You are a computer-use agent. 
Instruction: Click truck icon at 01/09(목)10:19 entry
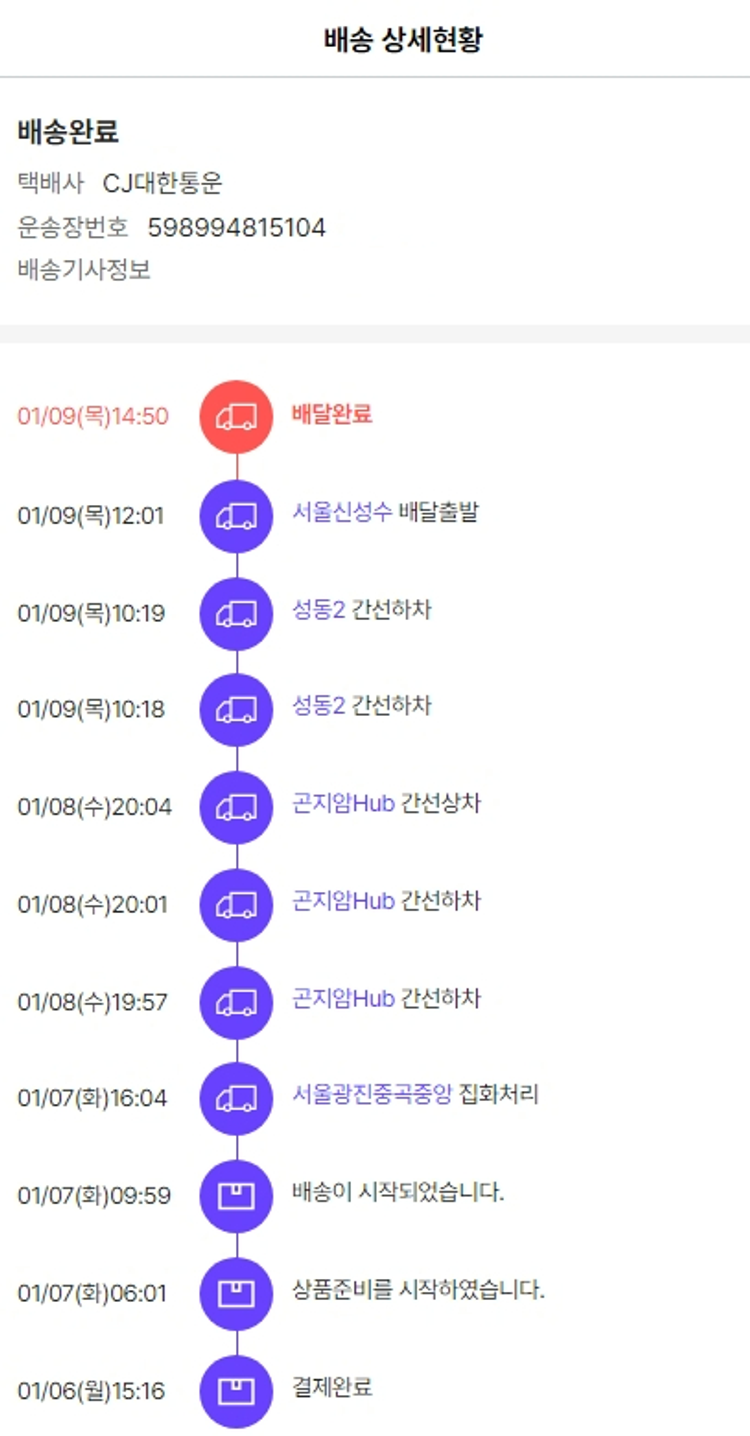(x=236, y=613)
